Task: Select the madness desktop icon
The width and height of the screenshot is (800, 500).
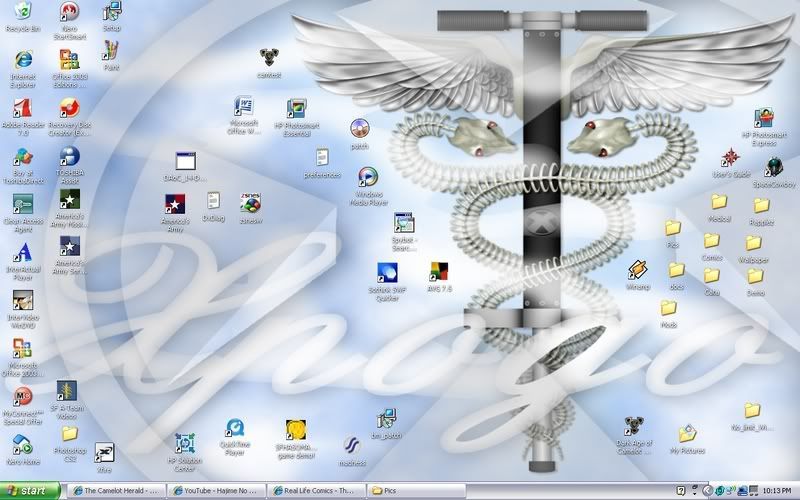Action: point(352,446)
